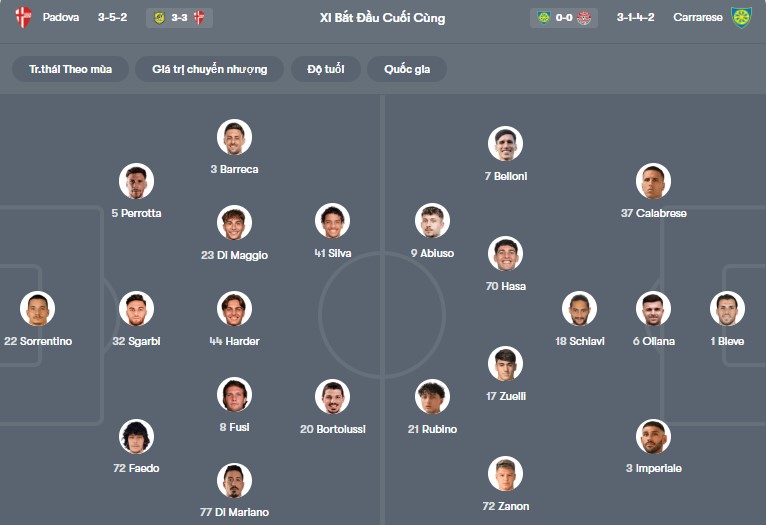Open the 3-3 previous match score badge
This screenshot has width=766, height=525.
(x=179, y=17)
